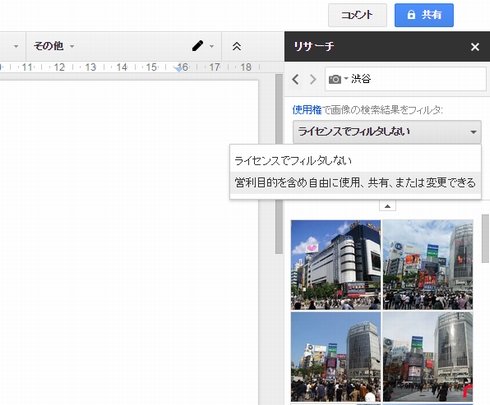Select the top-right Shibuya crossing thumbnail

point(428,265)
